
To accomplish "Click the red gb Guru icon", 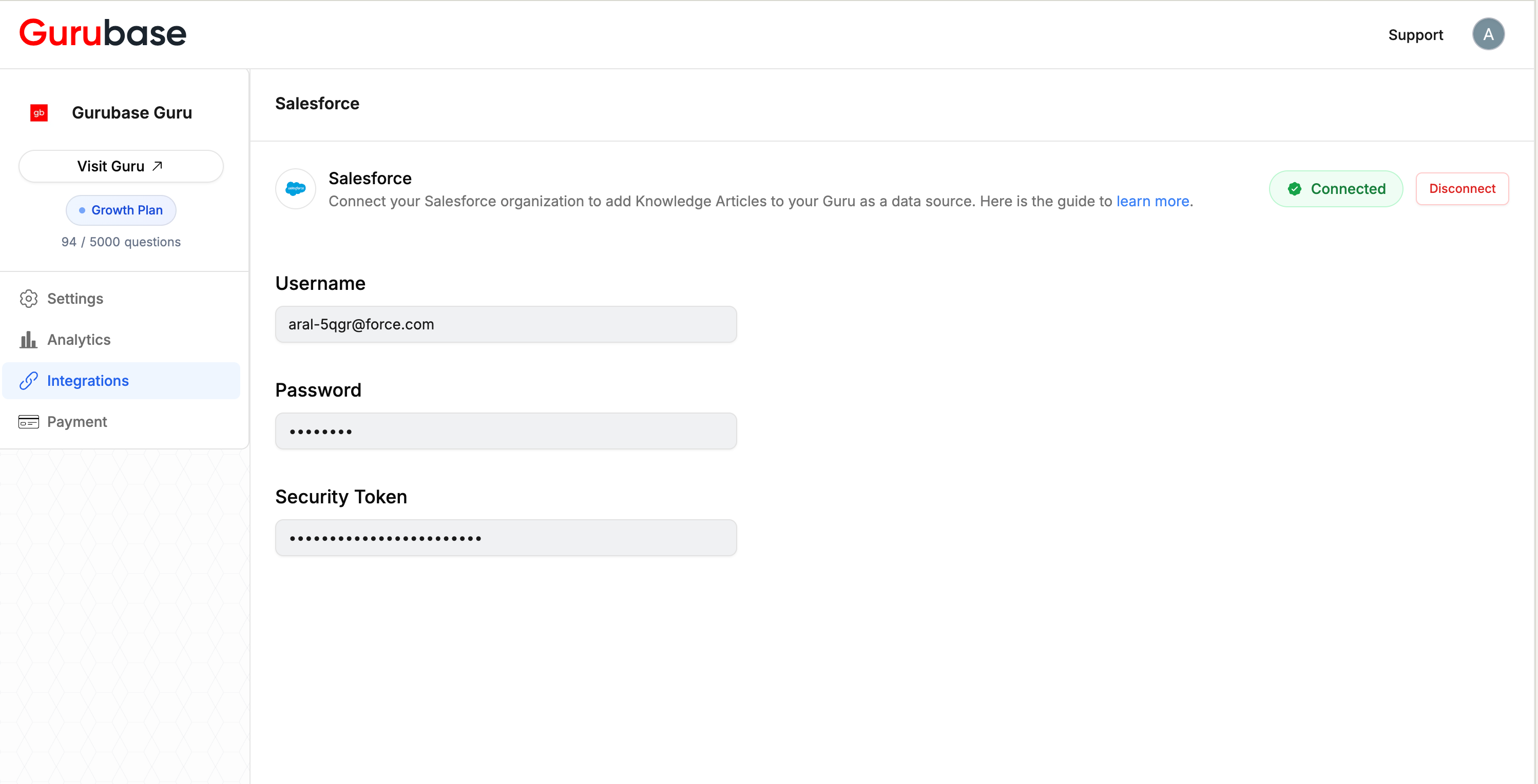I will [x=39, y=113].
